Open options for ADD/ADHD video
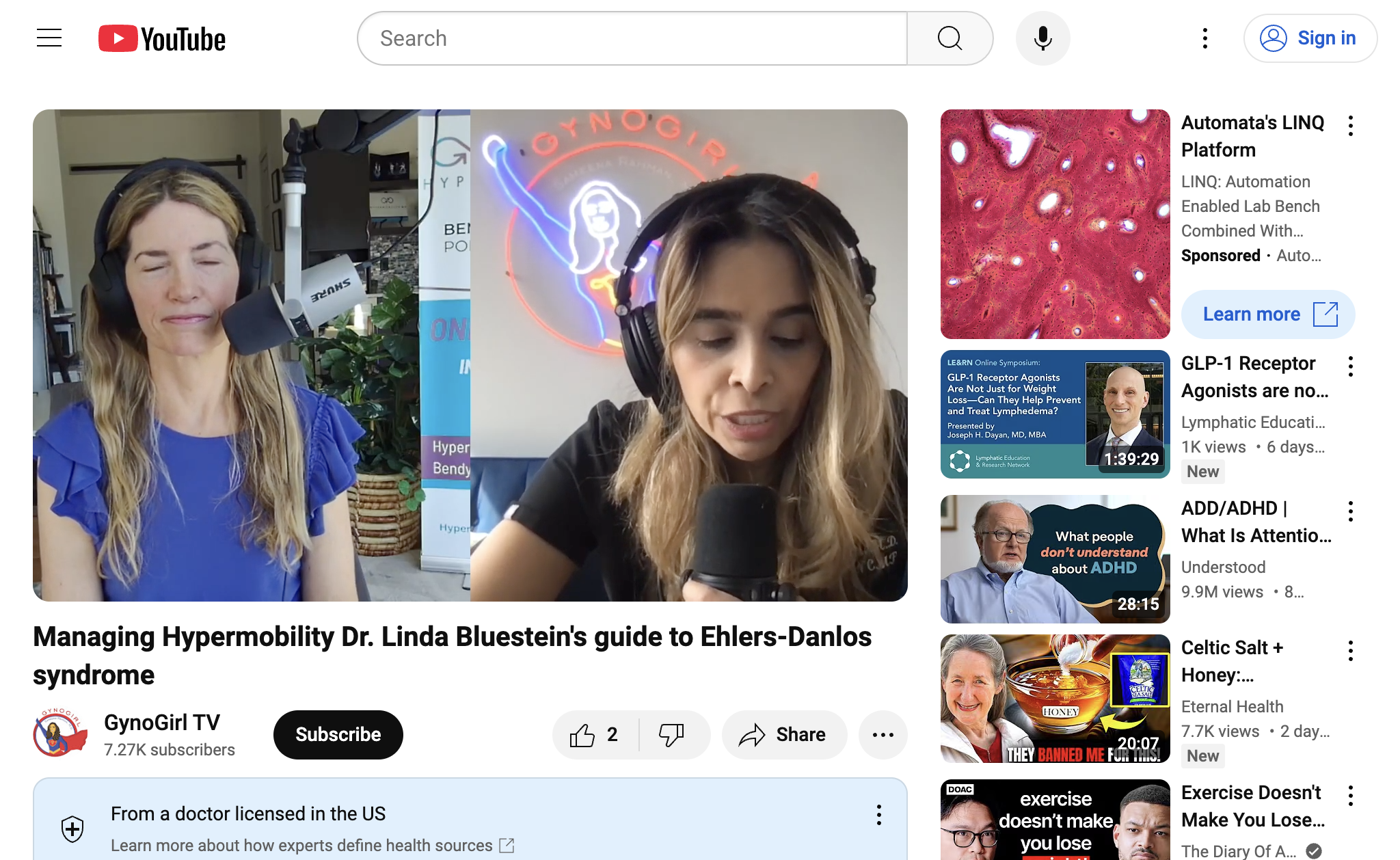Screen dimensions: 1400x860 (x=1351, y=511)
